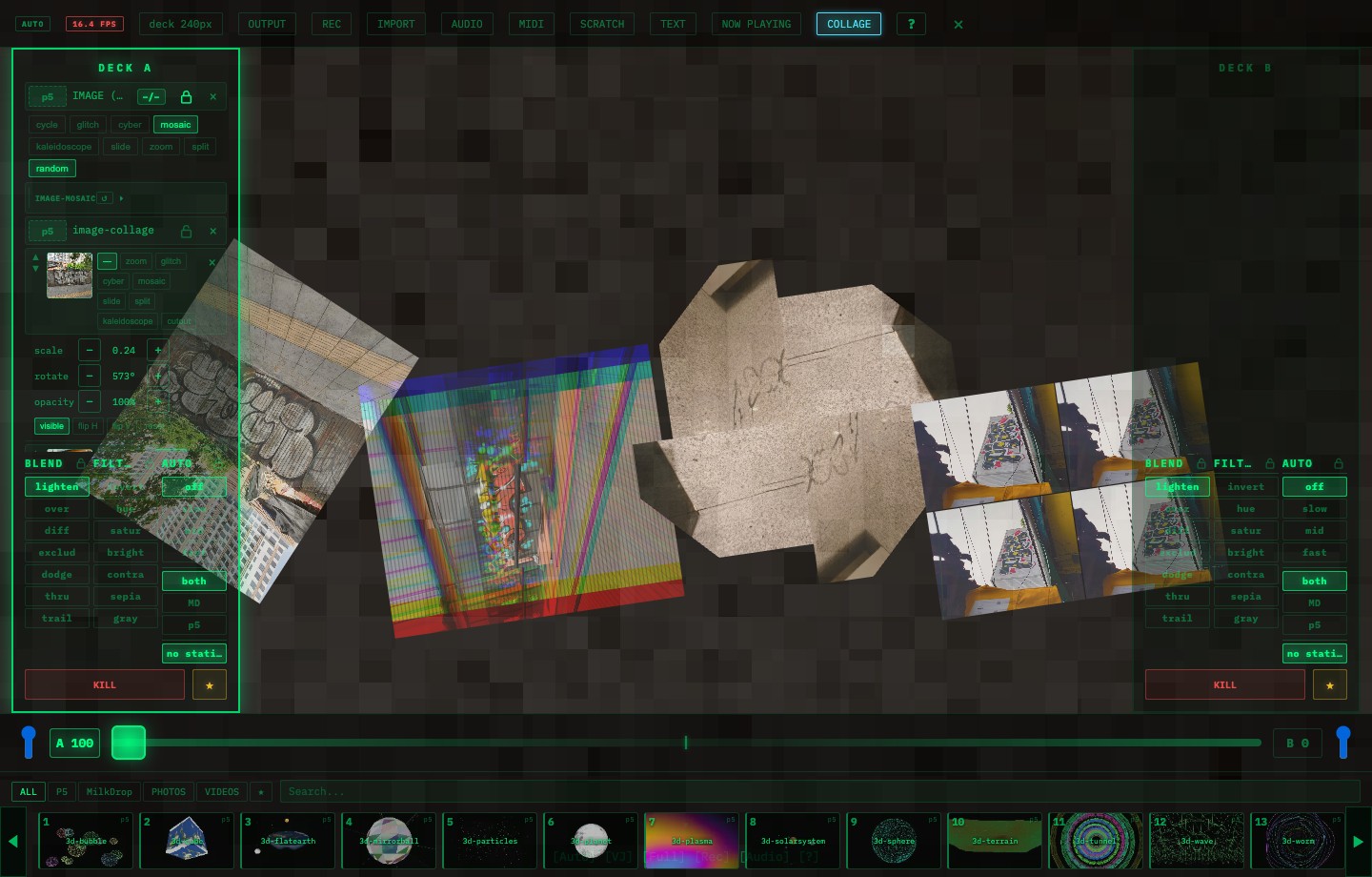
Task: Open the REC menu
Action: pos(332,24)
